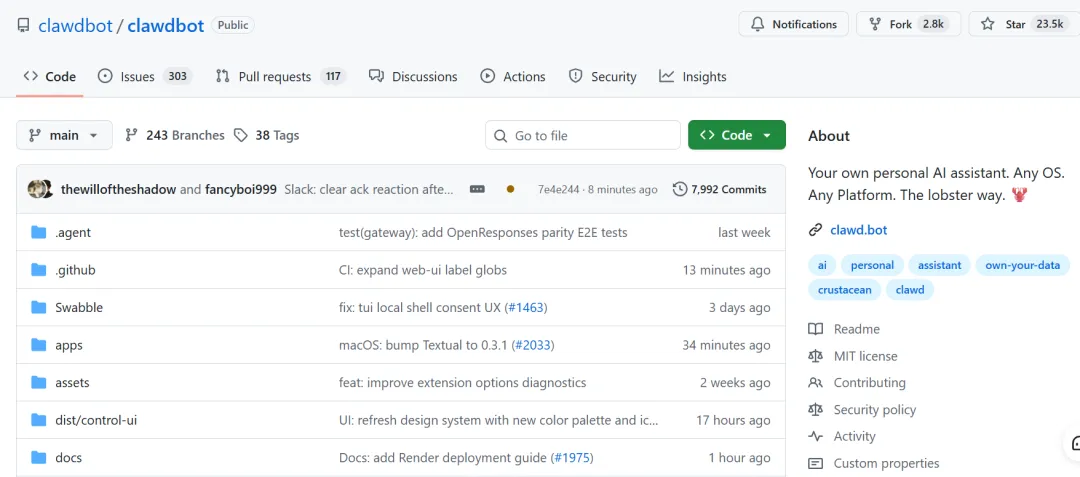Open the main branch dropdown
Screen dimensions: 1080x477
click(64, 135)
